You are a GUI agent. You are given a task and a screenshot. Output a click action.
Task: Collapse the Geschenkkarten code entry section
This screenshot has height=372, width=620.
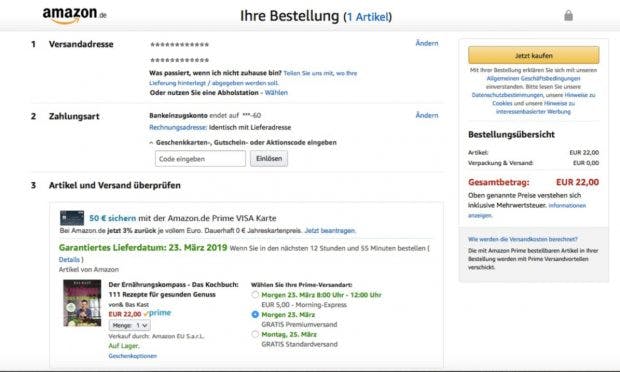[x=243, y=142]
